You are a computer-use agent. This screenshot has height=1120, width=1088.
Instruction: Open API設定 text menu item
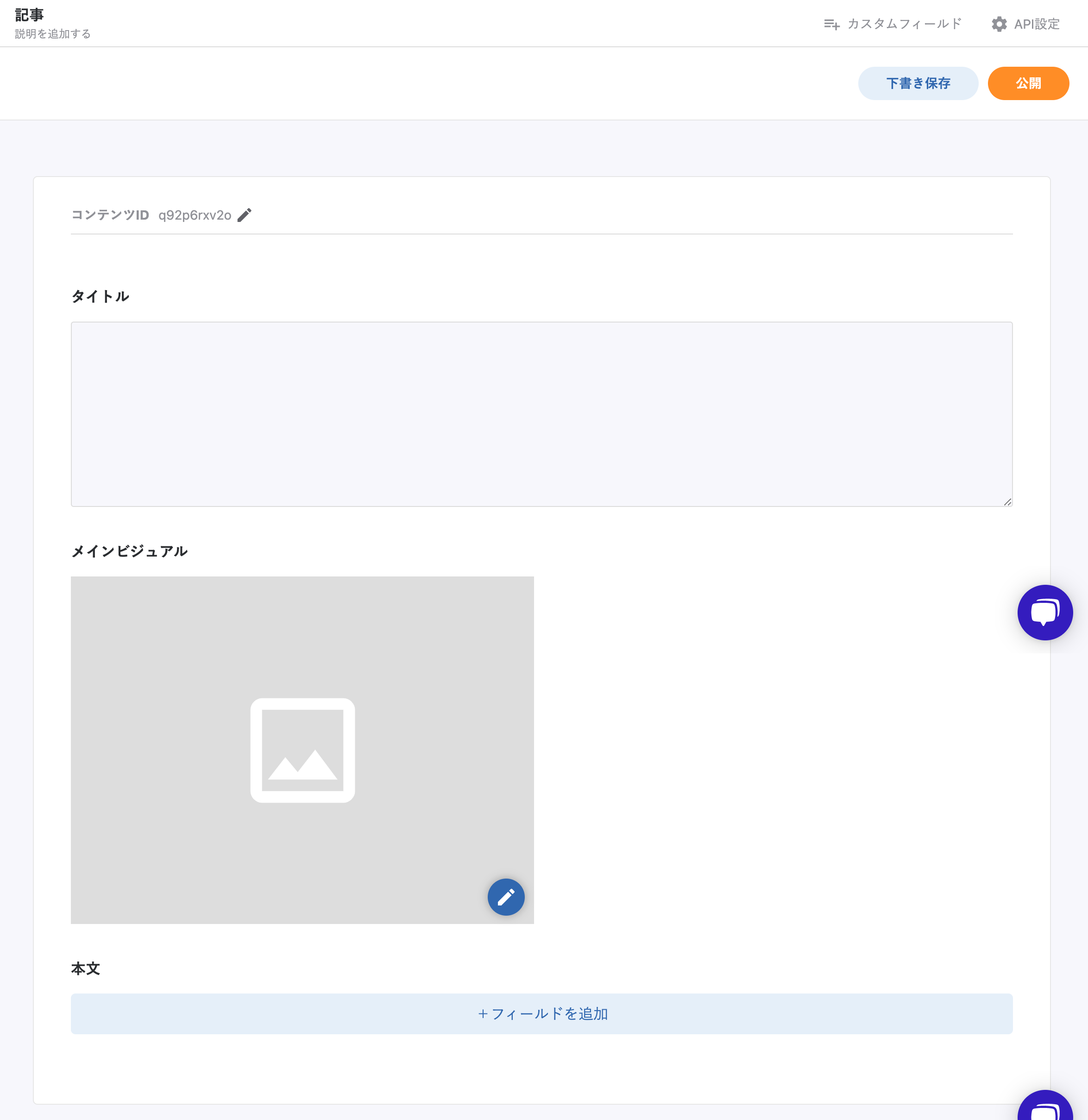coord(1037,24)
